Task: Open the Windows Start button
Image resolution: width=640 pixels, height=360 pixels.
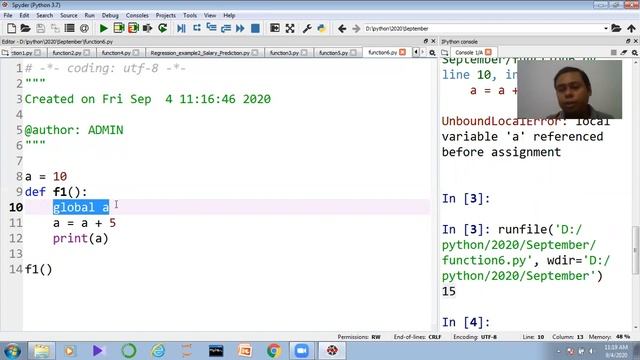Action: click(x=12, y=351)
